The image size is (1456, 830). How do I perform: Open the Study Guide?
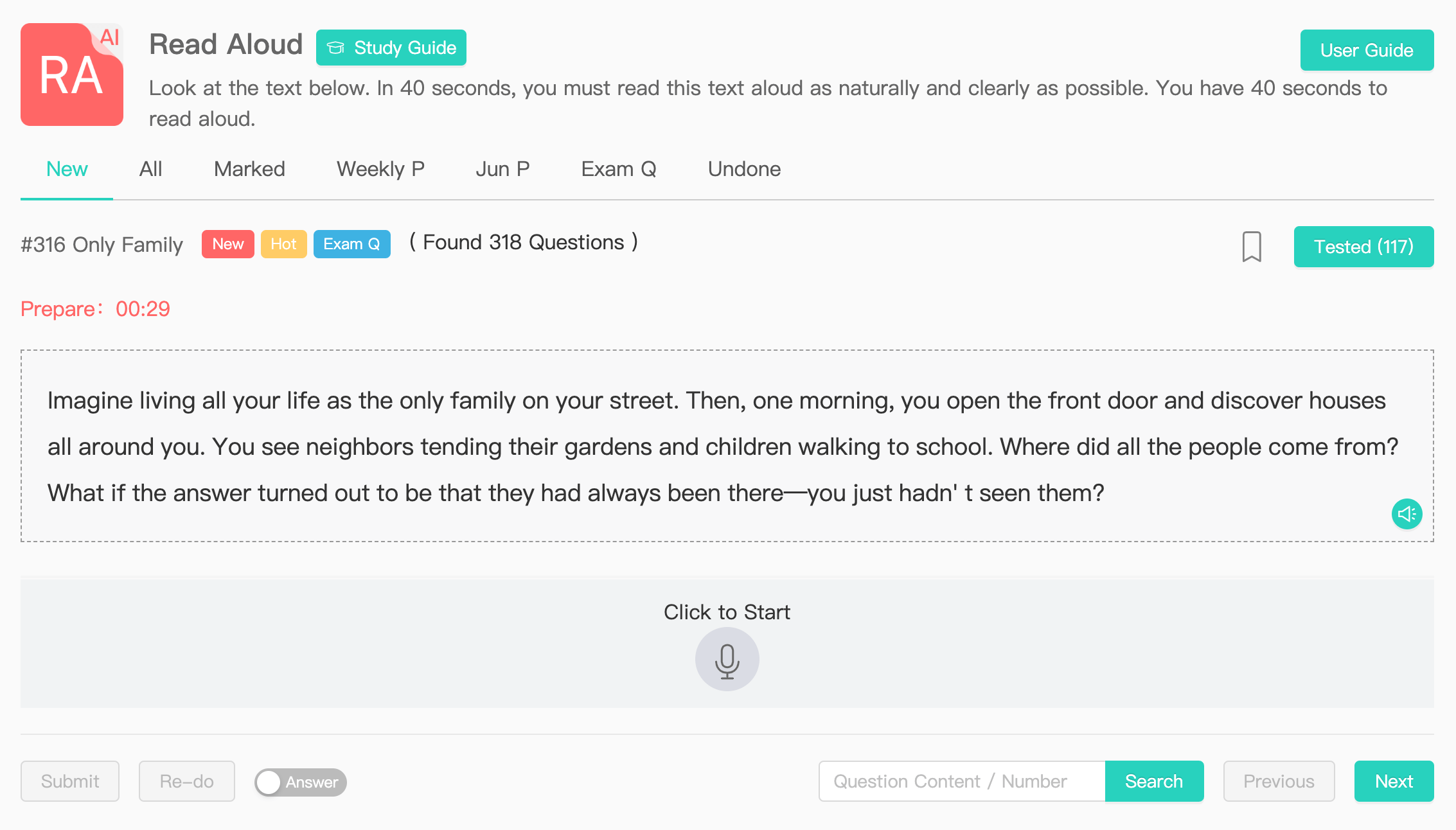click(391, 48)
